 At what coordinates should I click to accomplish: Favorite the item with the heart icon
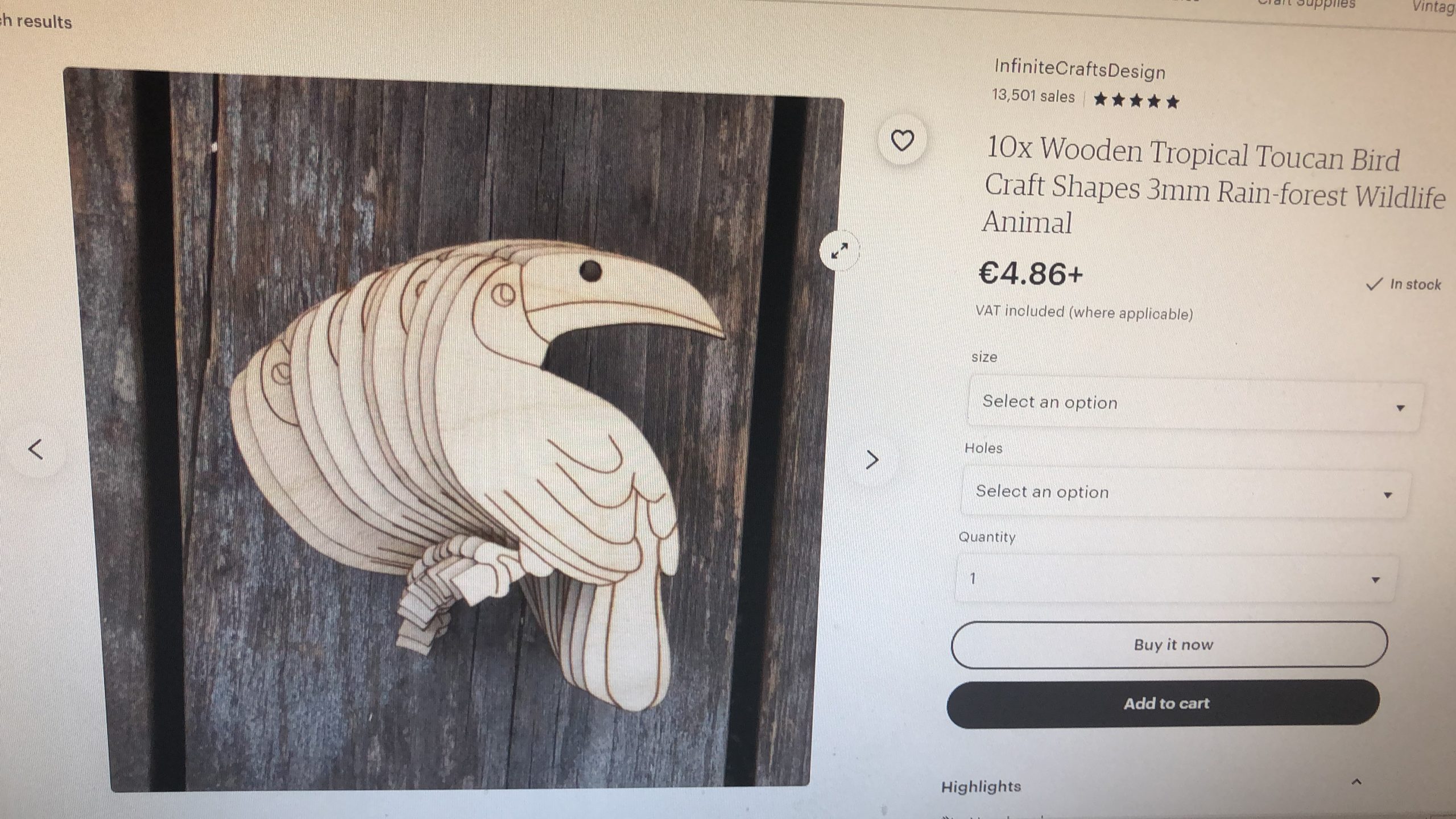click(x=902, y=140)
